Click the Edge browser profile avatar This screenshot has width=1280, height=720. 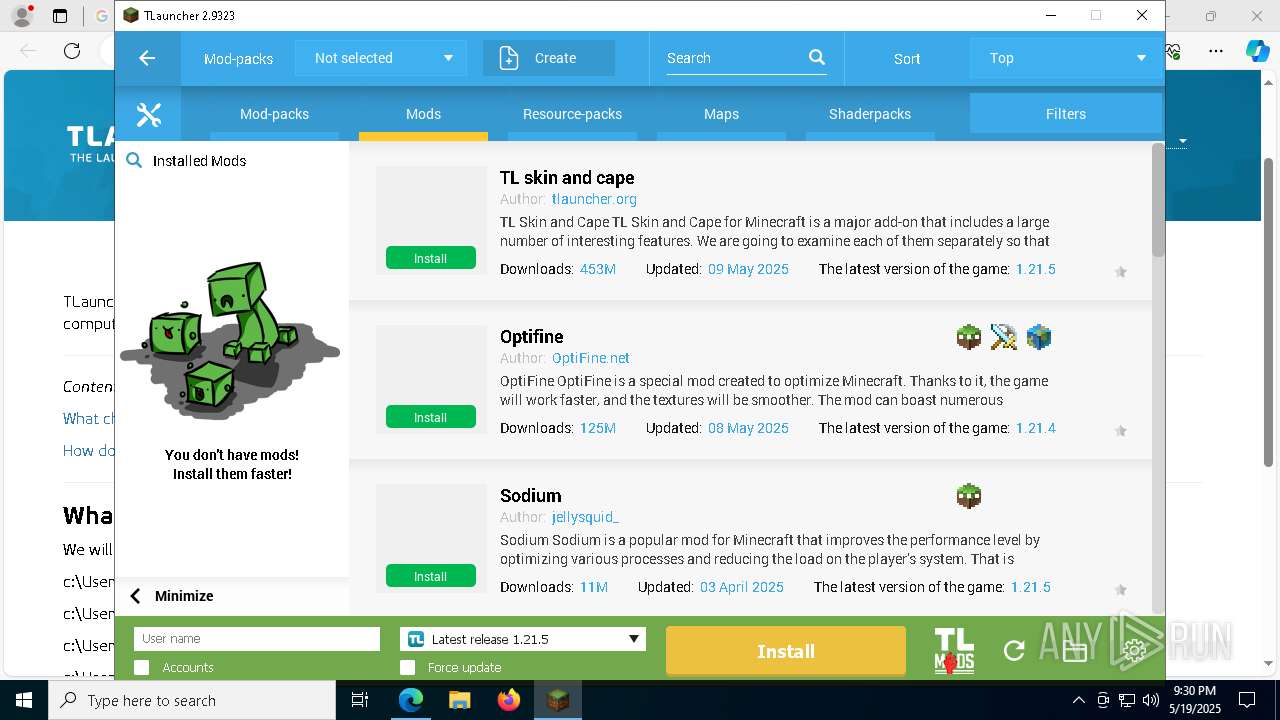22,16
